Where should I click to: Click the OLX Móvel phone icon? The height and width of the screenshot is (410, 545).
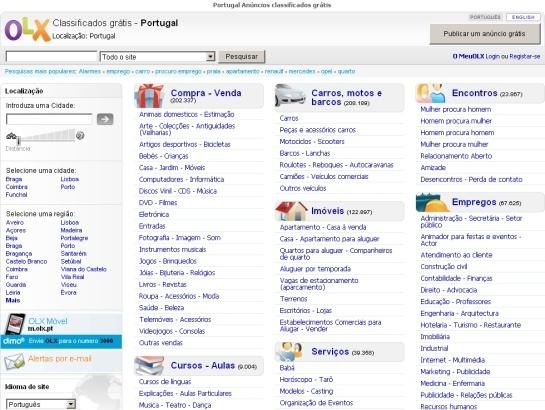click(x=16, y=324)
